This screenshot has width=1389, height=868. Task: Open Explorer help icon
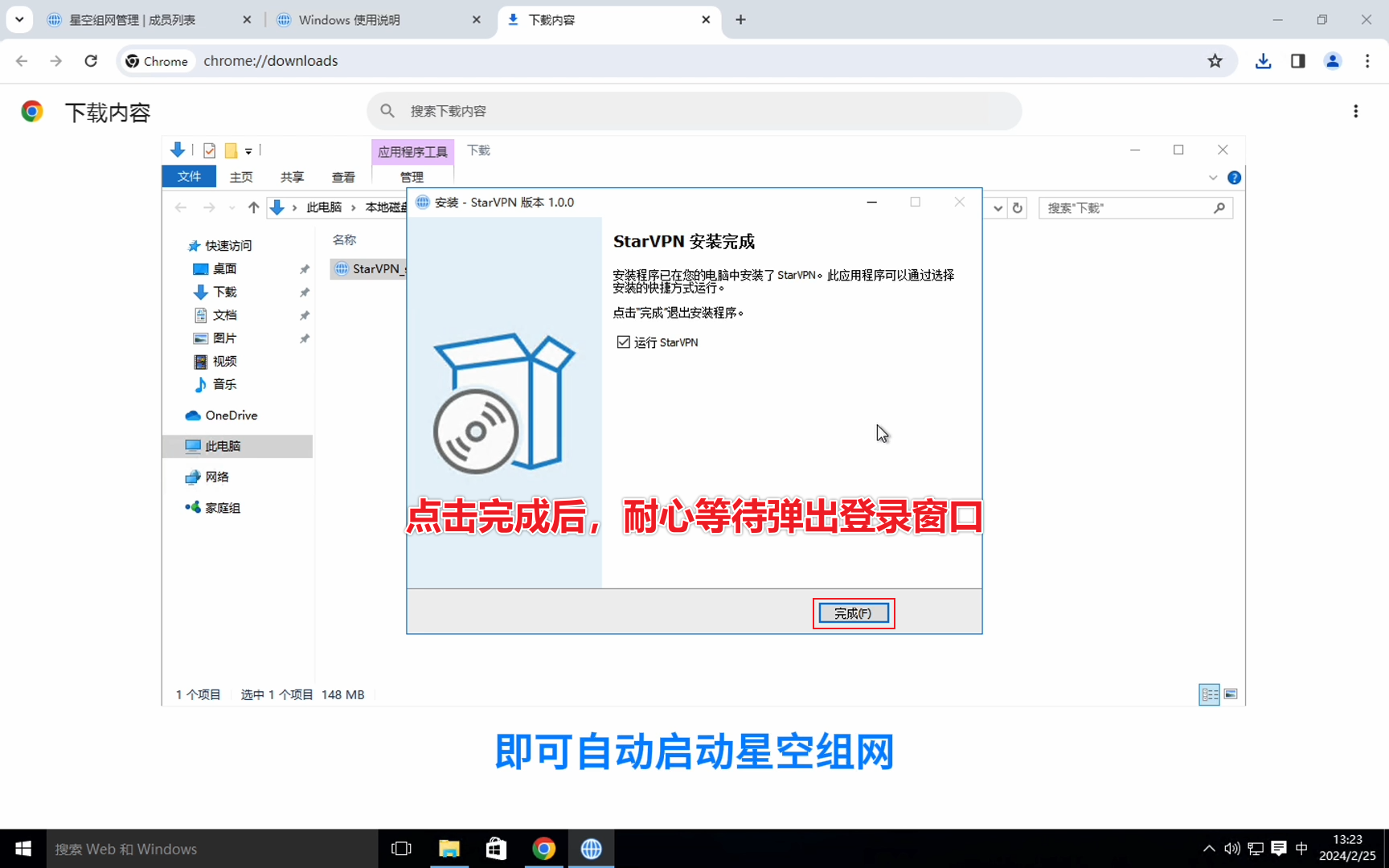click(1234, 178)
